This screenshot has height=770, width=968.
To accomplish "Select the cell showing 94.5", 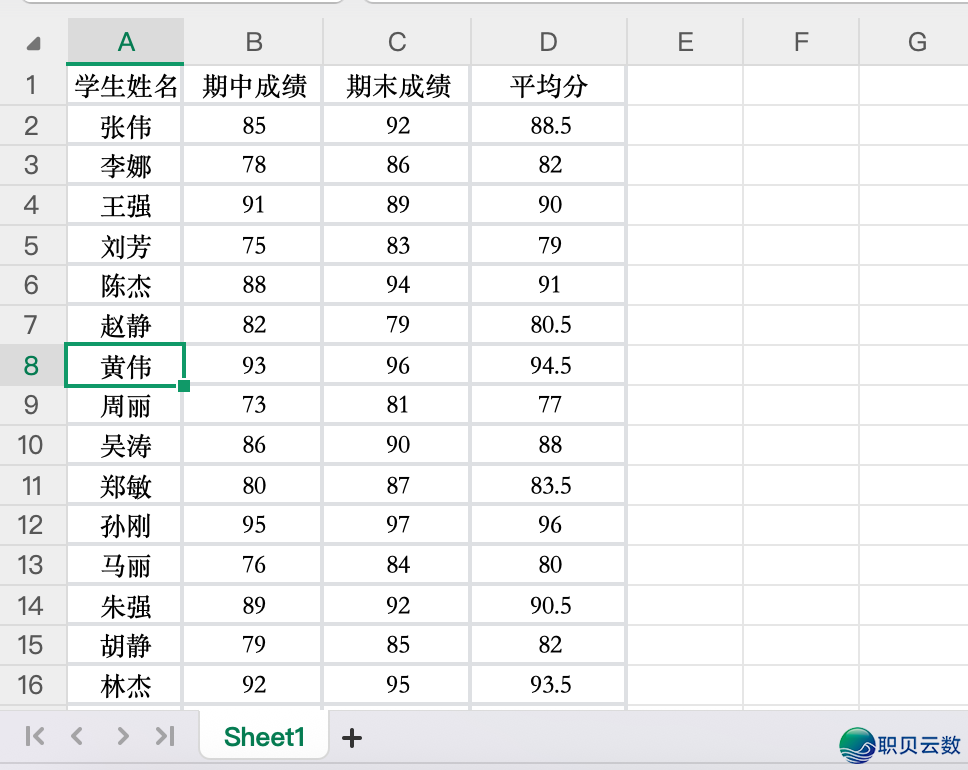I will 547,365.
